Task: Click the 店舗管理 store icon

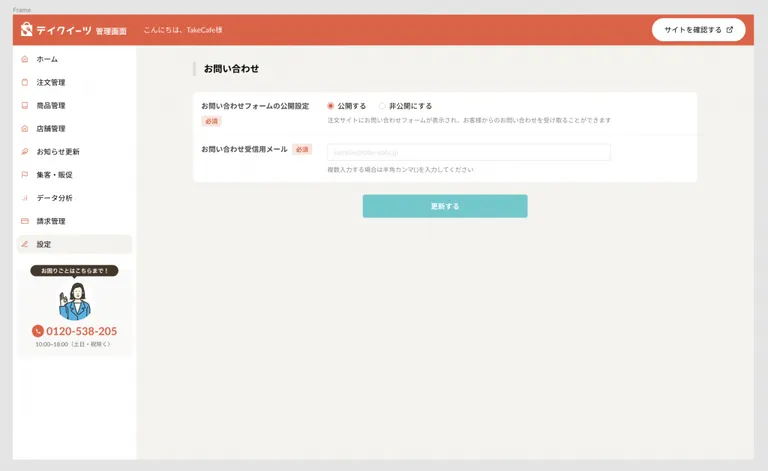Action: point(25,129)
